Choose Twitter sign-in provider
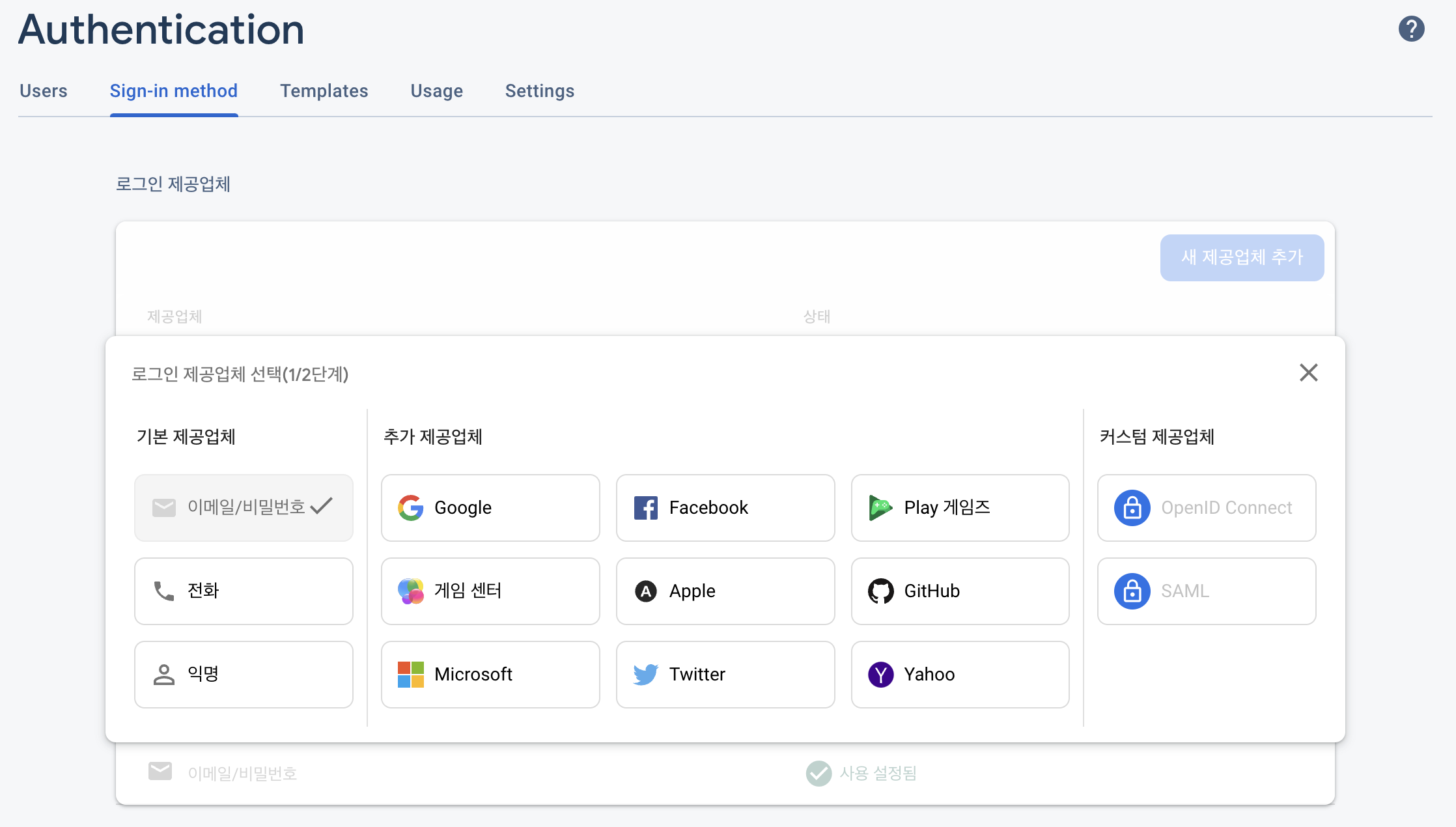Screen dimensions: 1456x827 point(725,674)
